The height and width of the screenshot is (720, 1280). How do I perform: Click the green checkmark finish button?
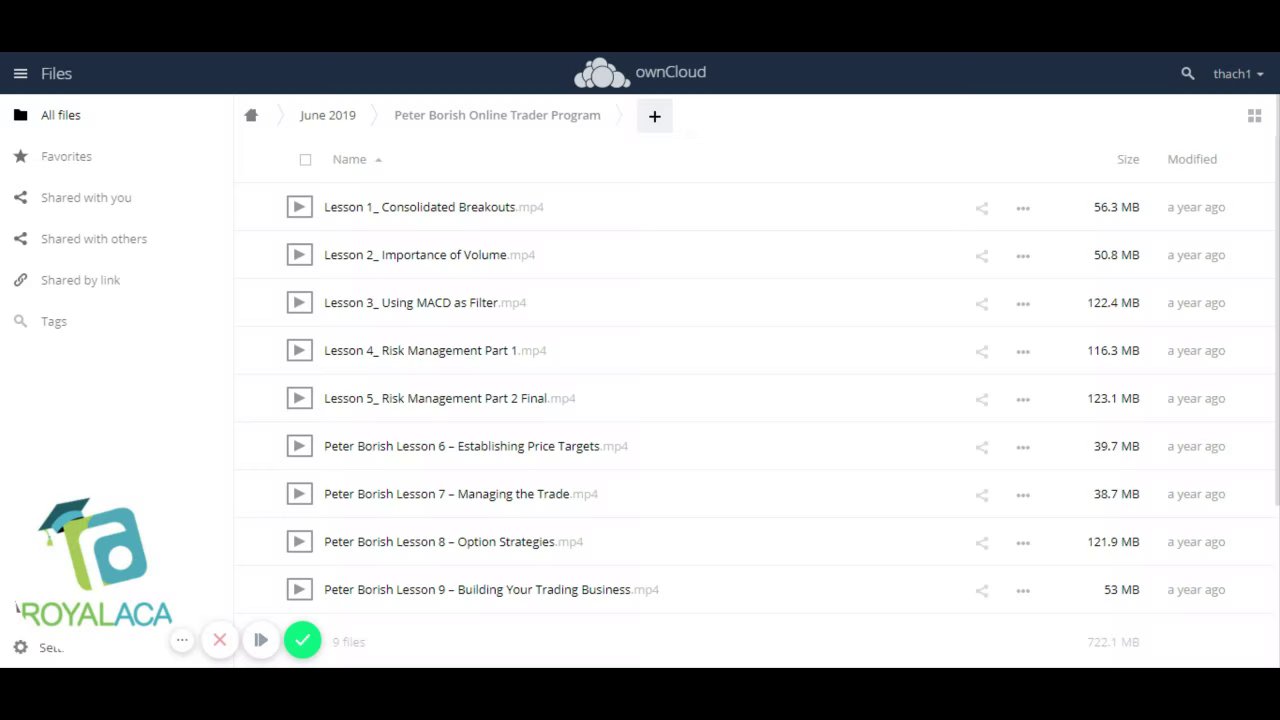pos(302,640)
